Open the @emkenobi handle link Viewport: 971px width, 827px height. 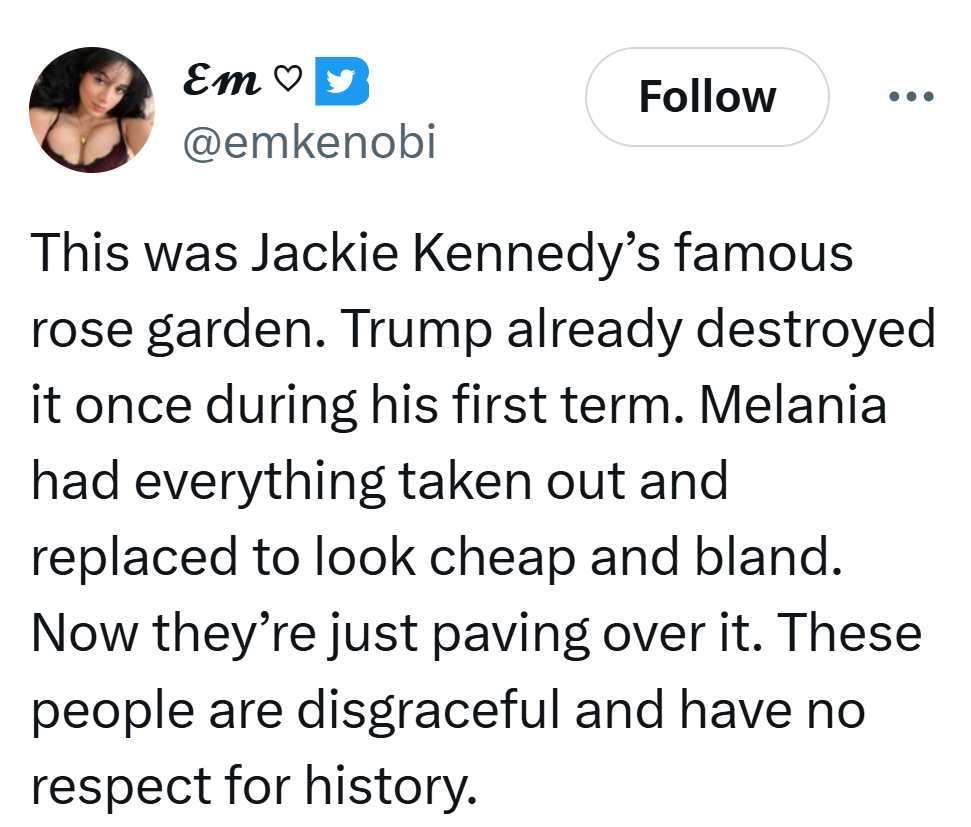tap(307, 143)
